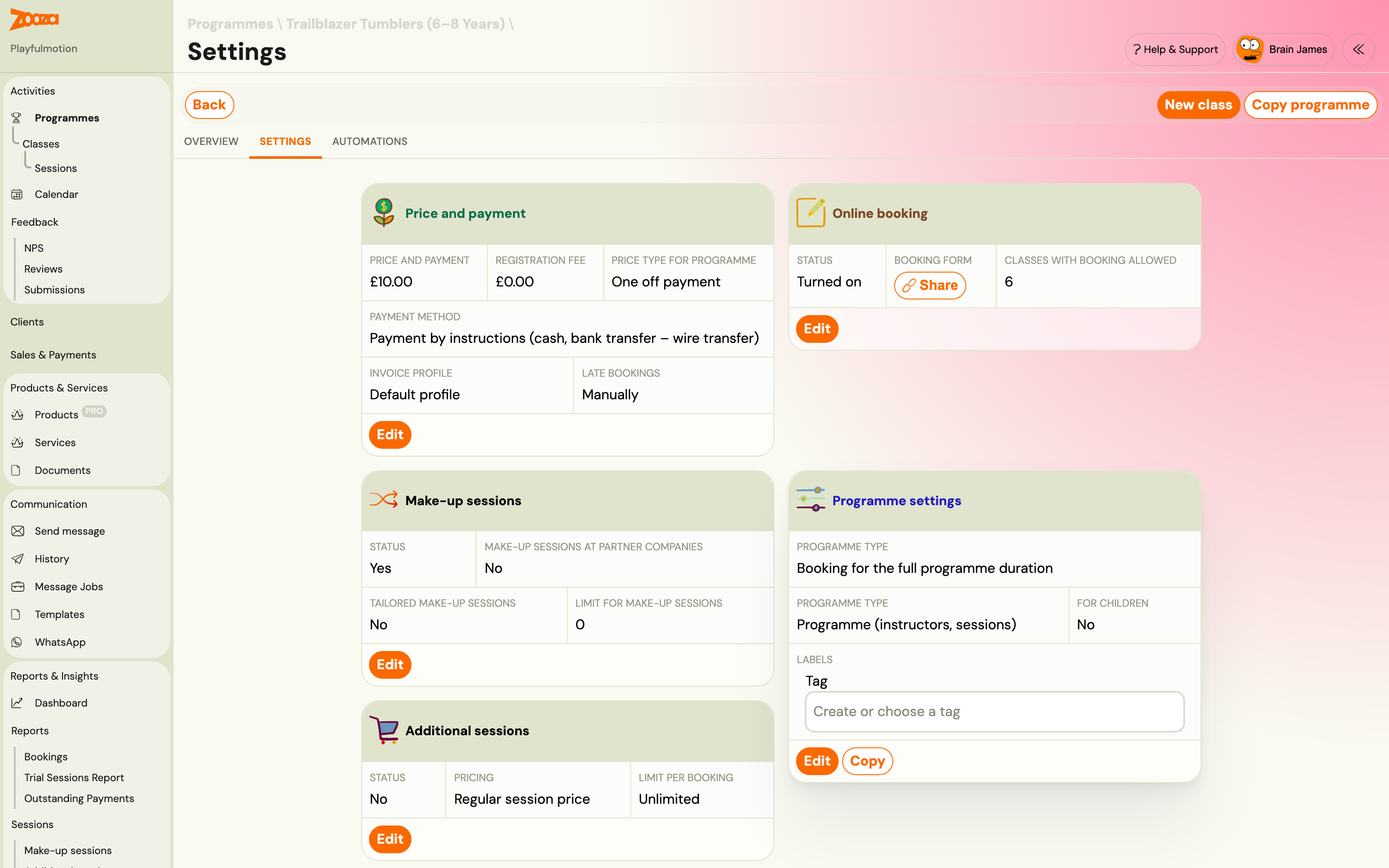Click the WhatsApp icon in sidebar
This screenshot has width=1389, height=868.
tap(16, 642)
